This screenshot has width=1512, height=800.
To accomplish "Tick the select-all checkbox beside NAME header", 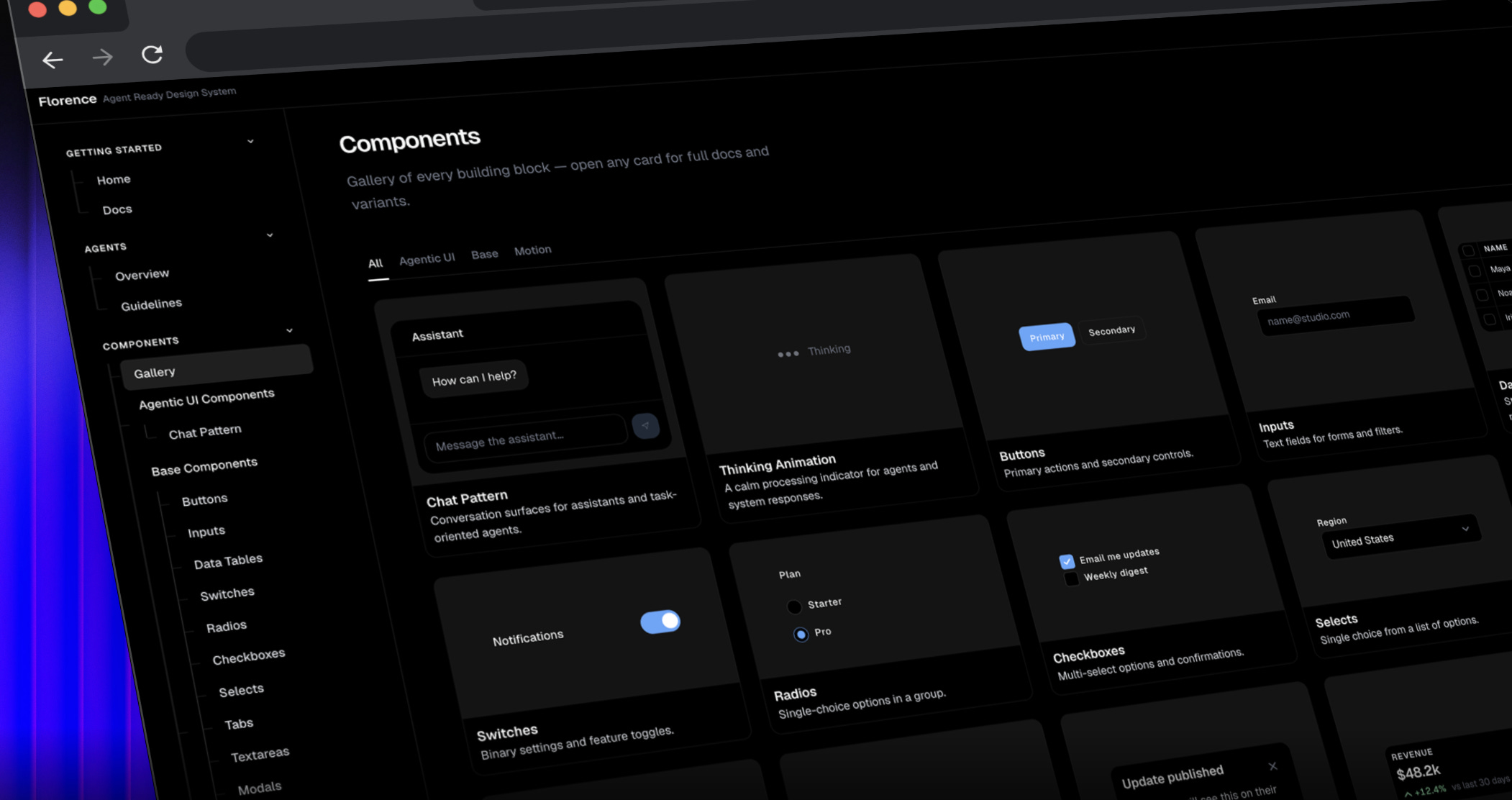I will [x=1468, y=250].
